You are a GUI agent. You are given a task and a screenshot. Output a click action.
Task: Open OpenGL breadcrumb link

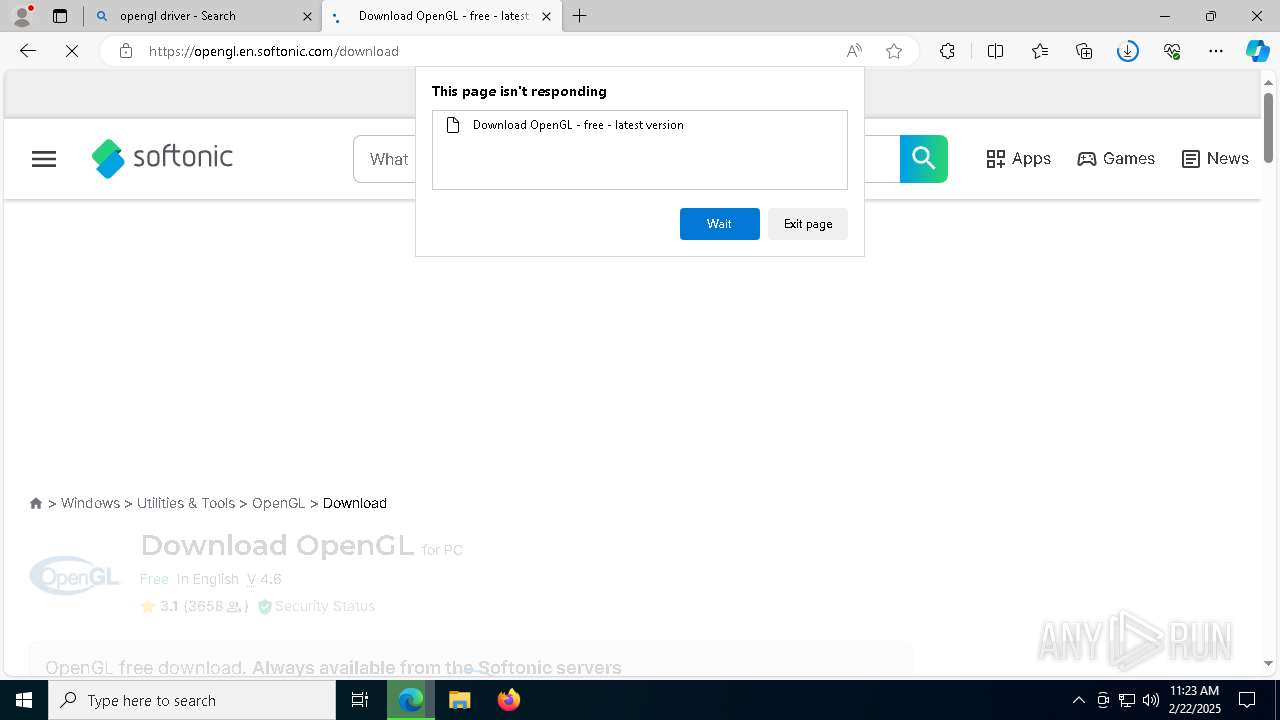click(278, 503)
